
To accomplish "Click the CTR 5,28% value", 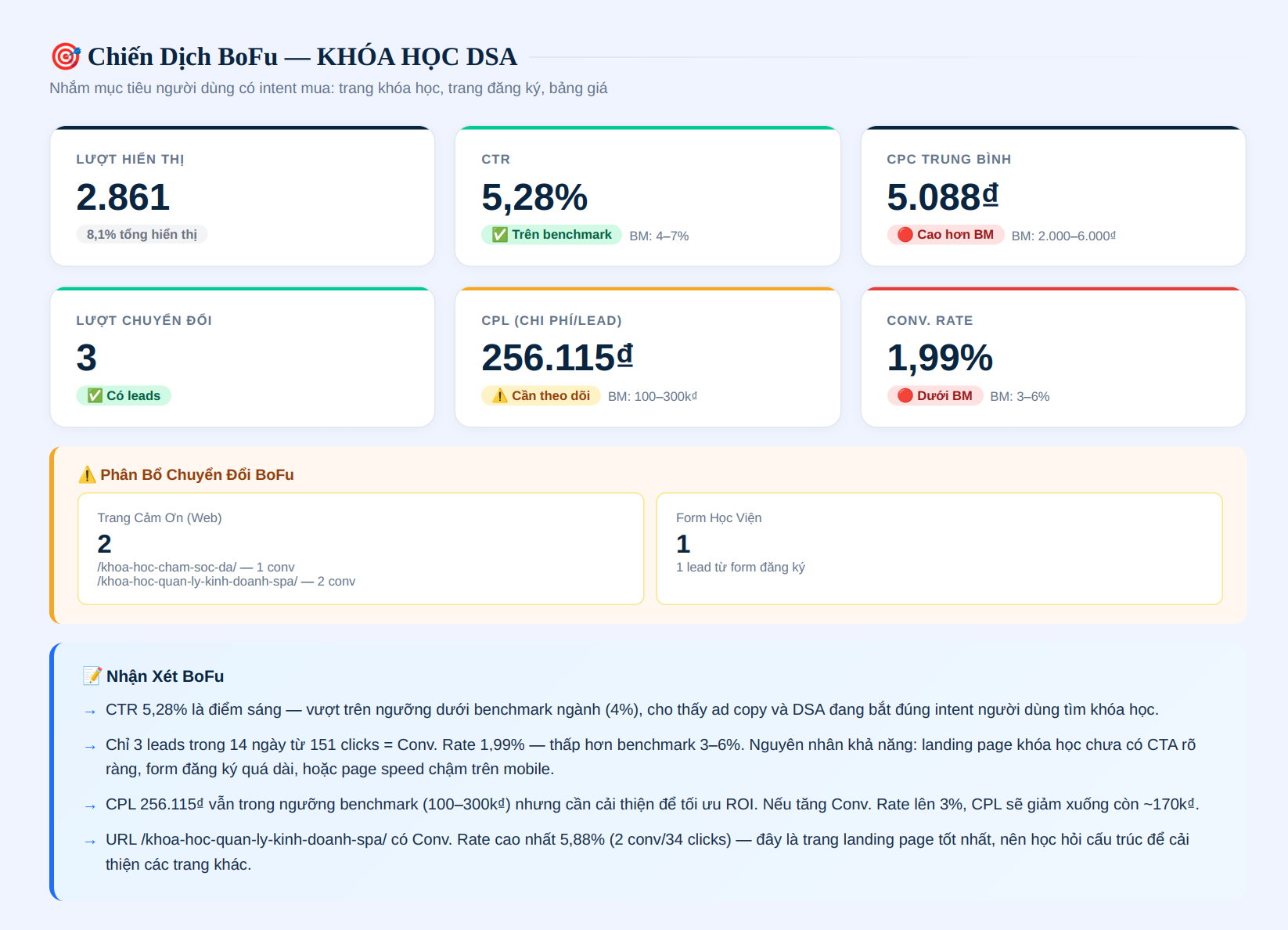I will point(534,197).
